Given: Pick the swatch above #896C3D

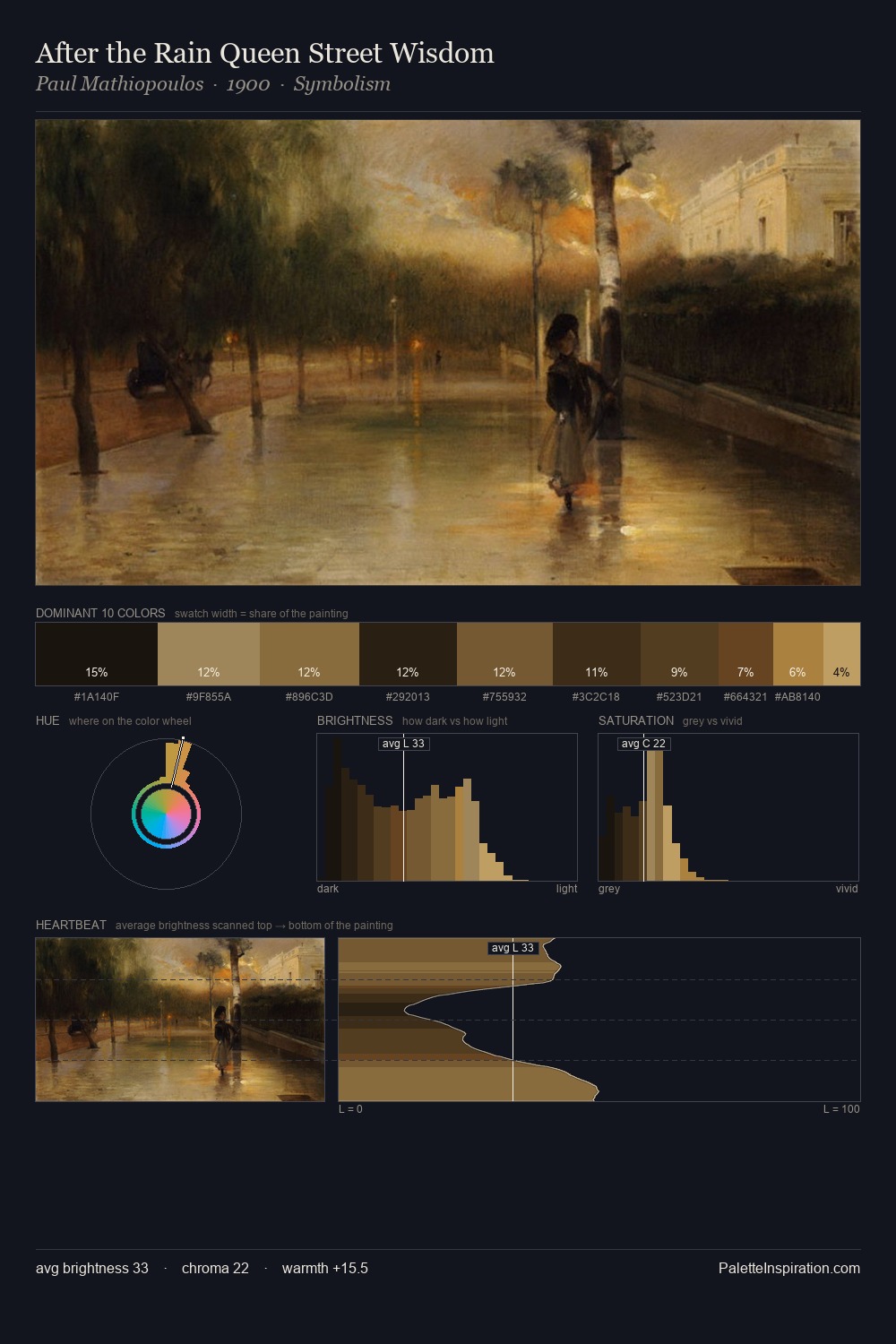Looking at the screenshot, I should click(309, 654).
